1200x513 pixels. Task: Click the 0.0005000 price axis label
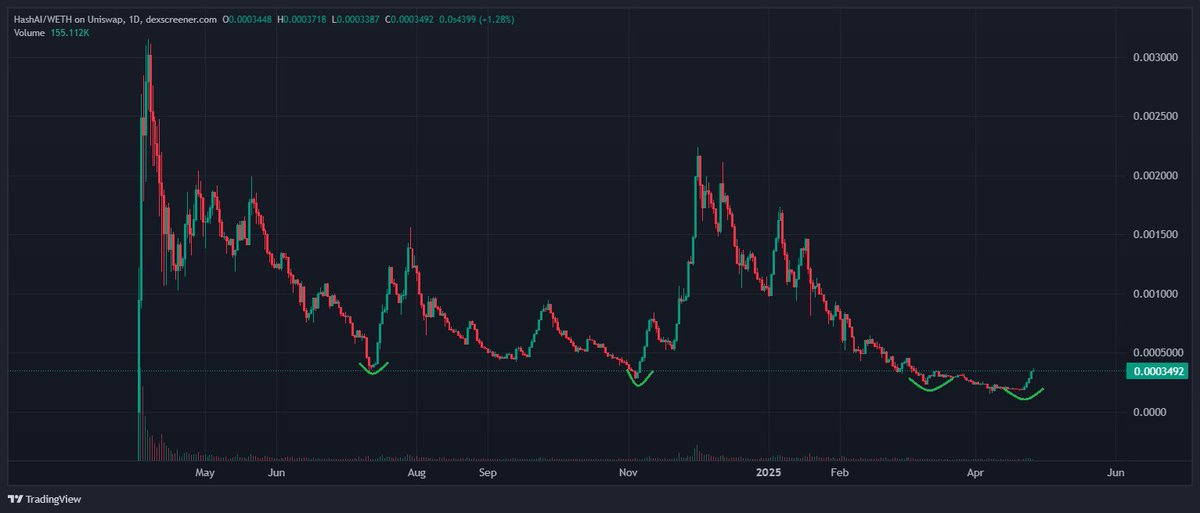pos(1156,353)
